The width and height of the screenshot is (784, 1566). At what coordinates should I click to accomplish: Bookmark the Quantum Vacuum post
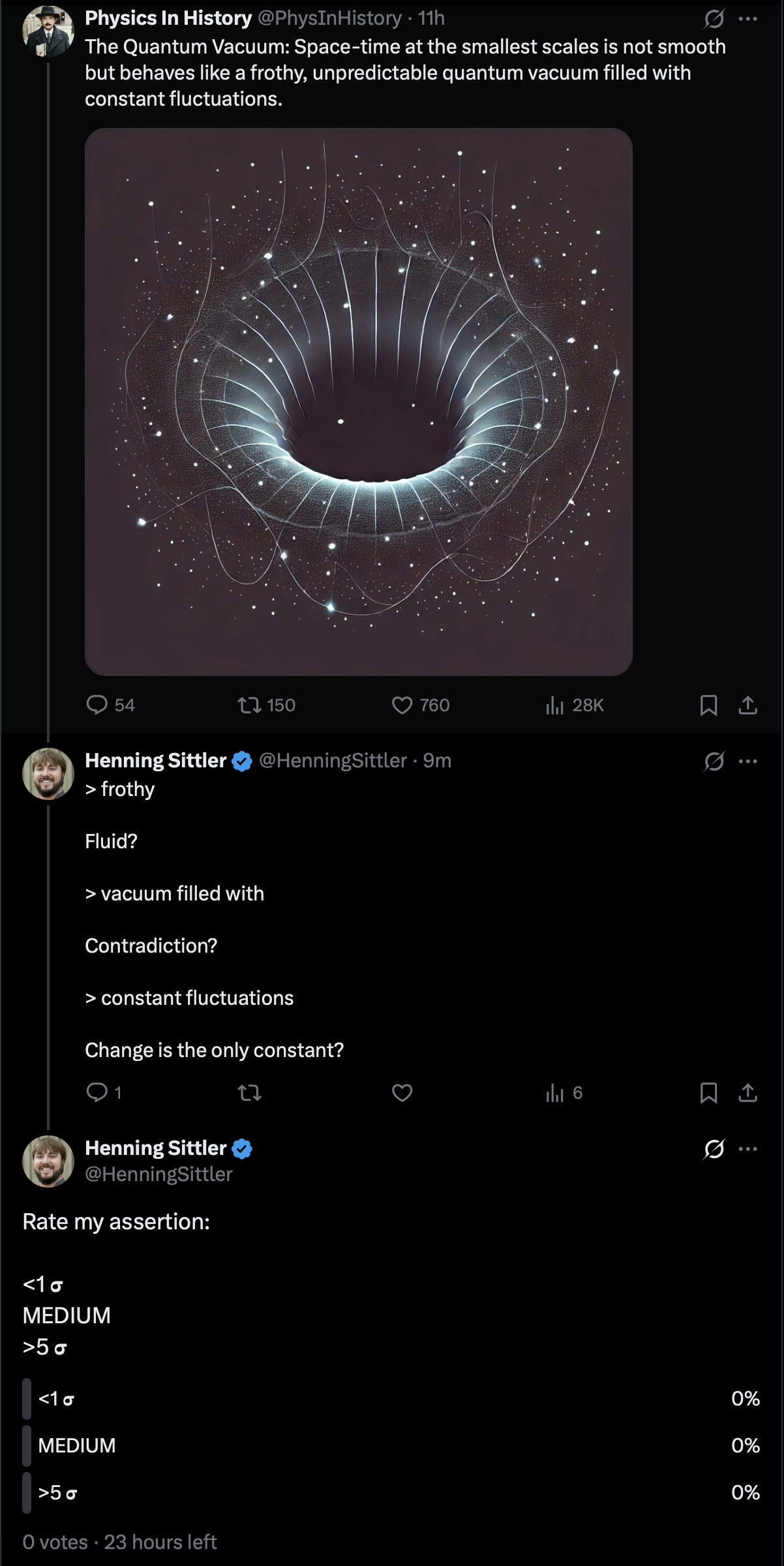coord(708,705)
